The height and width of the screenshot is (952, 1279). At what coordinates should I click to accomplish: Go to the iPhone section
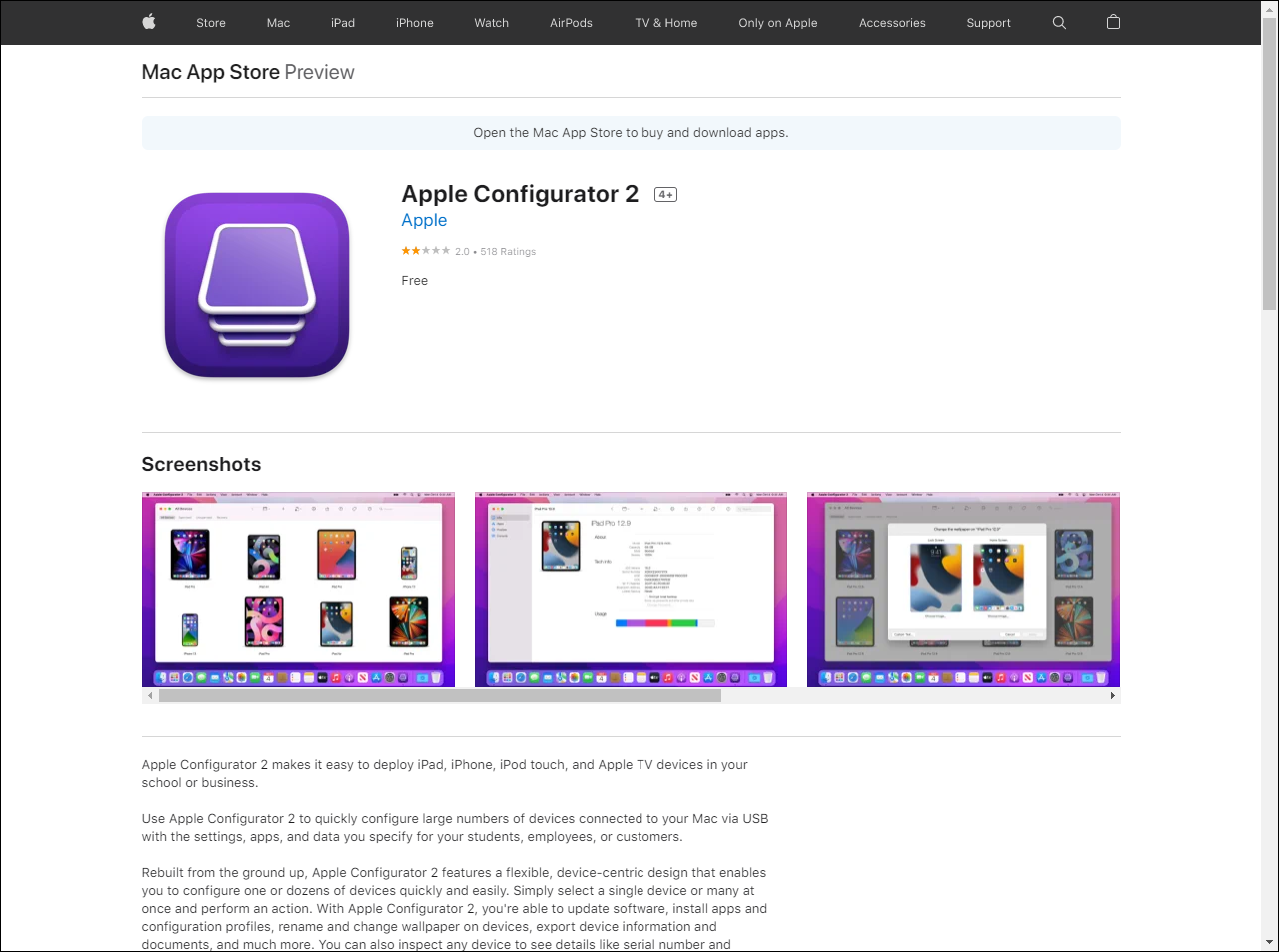415,23
